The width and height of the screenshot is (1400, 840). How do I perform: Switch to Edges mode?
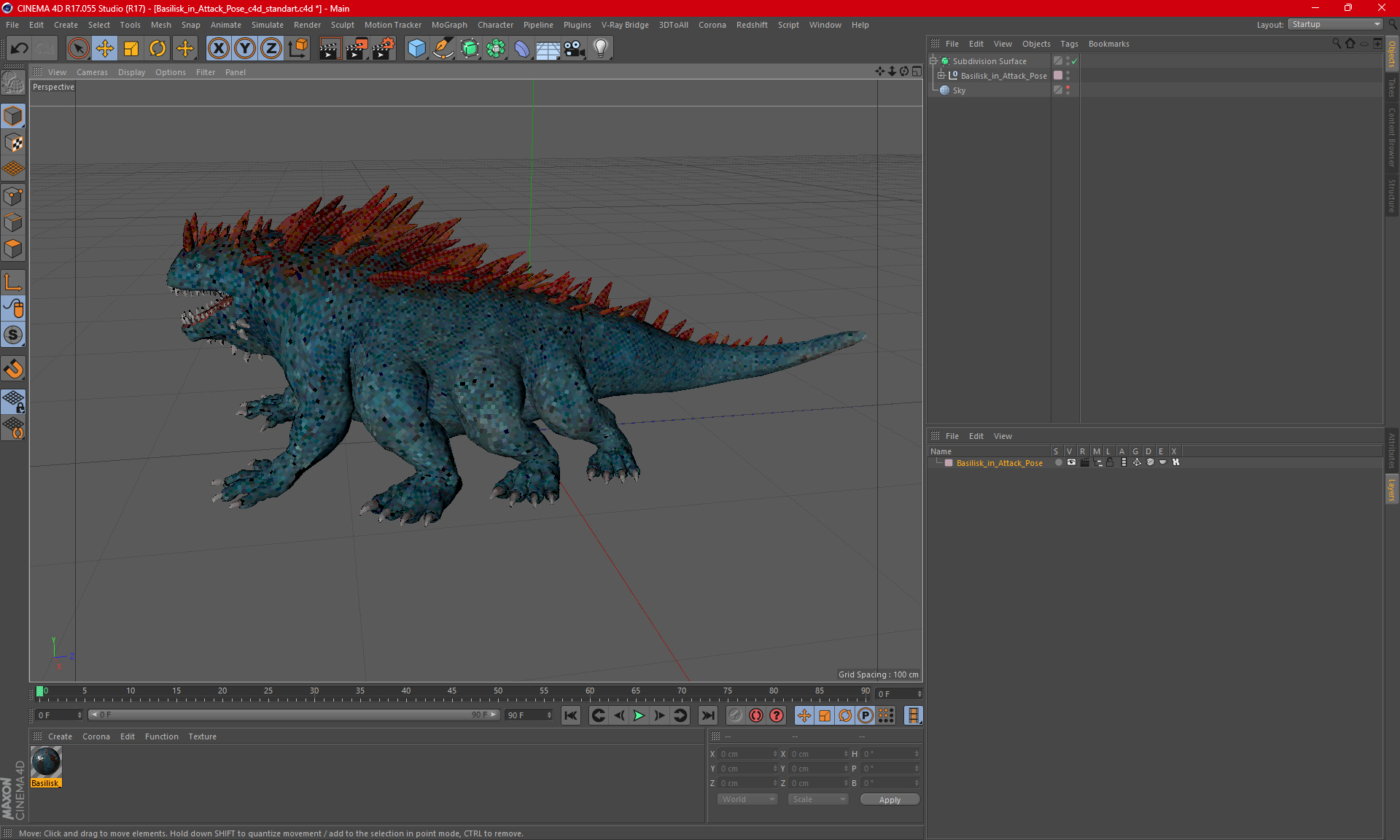tap(13, 222)
